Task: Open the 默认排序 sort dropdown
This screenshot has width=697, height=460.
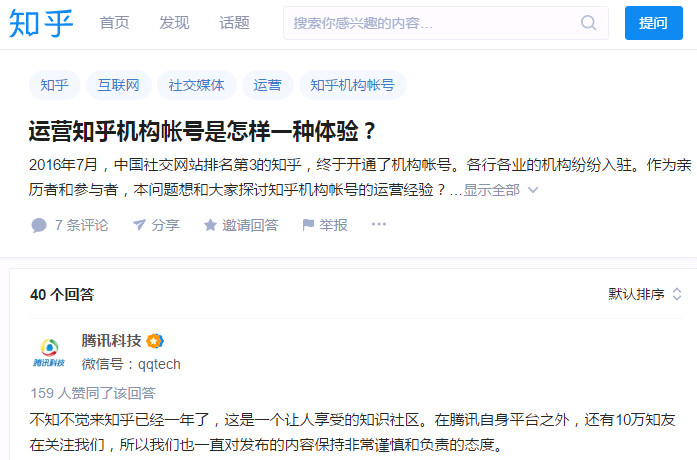Action: (645, 294)
